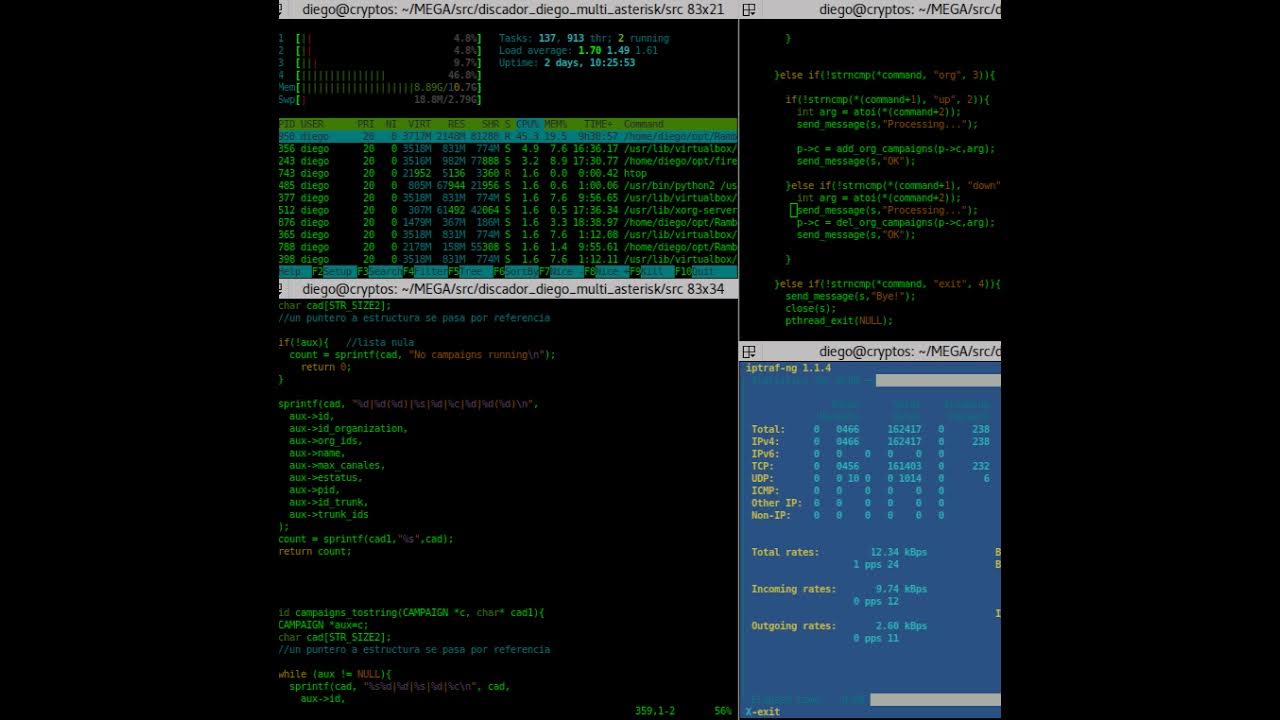Click the Total rates label in iptraf-ng
The height and width of the screenshot is (720, 1280).
tap(785, 552)
